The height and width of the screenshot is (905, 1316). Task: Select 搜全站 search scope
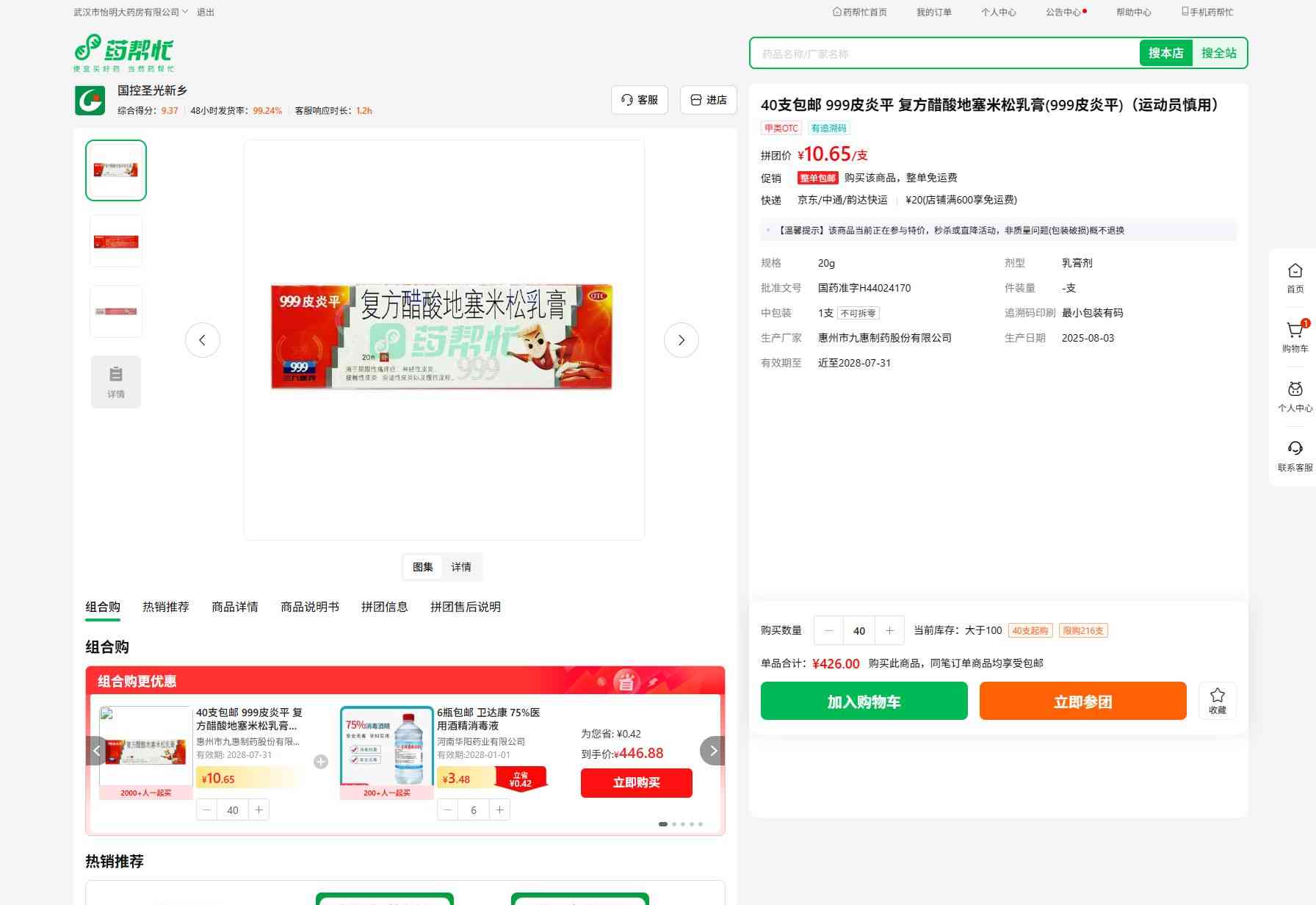pos(1218,53)
